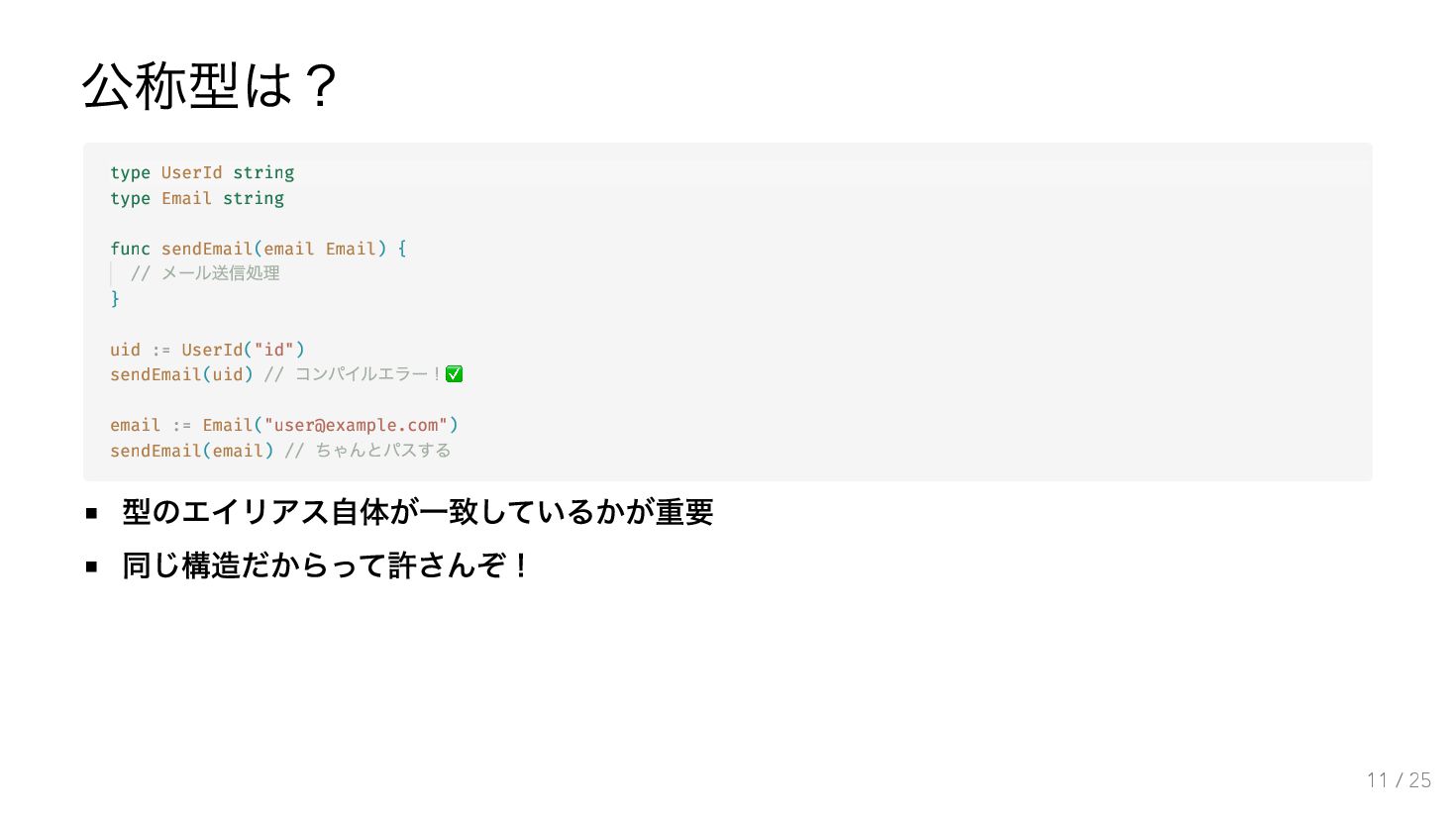The height and width of the screenshot is (820, 1456).
Task: Click the green checkmark emoji in code
Action: 455,374
